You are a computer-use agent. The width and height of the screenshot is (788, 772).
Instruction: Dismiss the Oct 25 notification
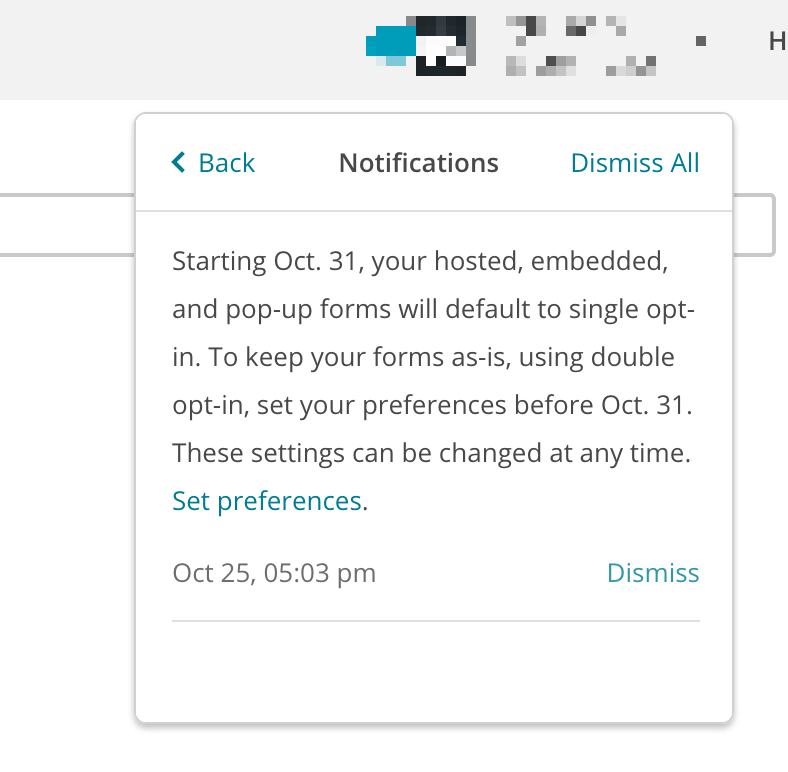point(653,572)
